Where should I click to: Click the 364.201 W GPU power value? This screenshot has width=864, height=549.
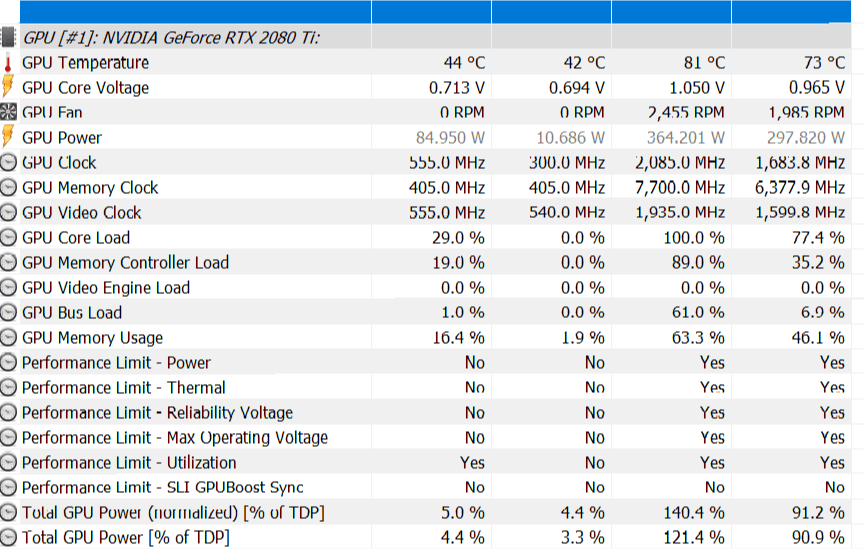pos(686,138)
